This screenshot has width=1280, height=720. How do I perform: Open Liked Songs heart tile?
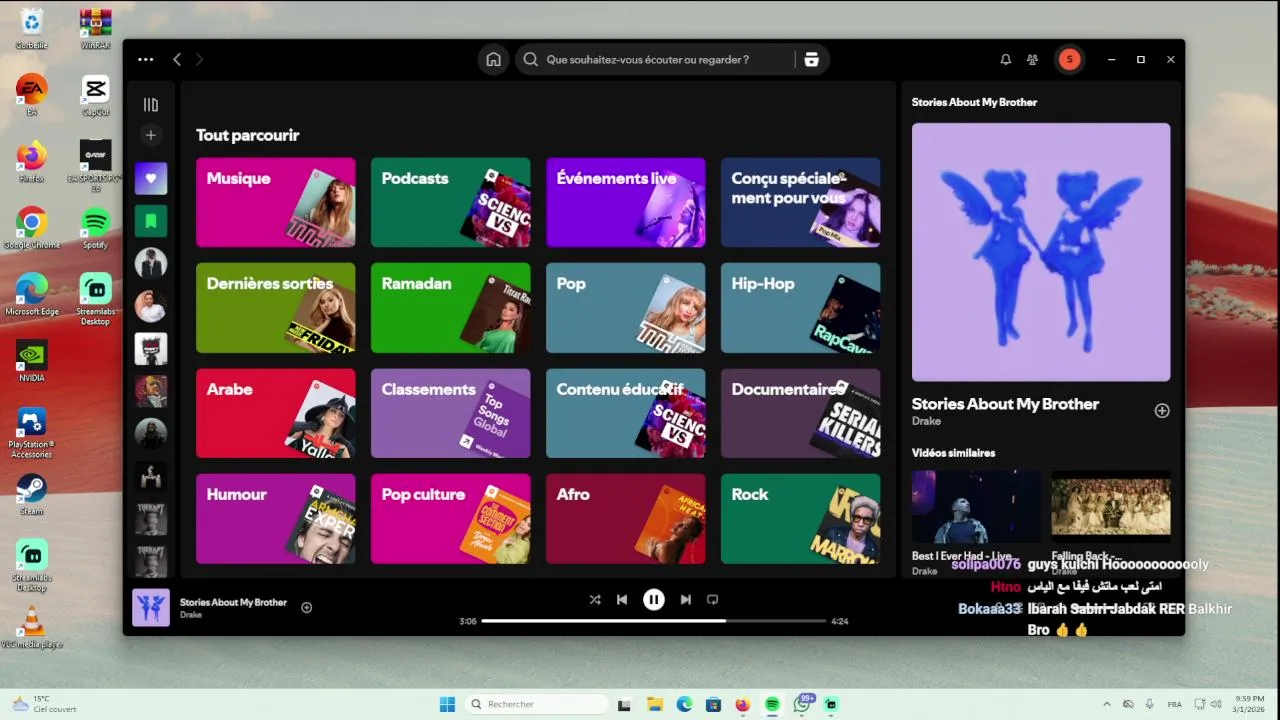151,179
